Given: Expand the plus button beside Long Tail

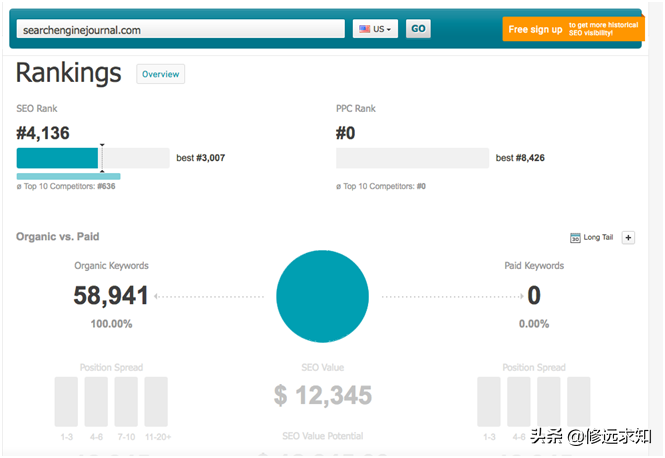Looking at the screenshot, I should [628, 237].
